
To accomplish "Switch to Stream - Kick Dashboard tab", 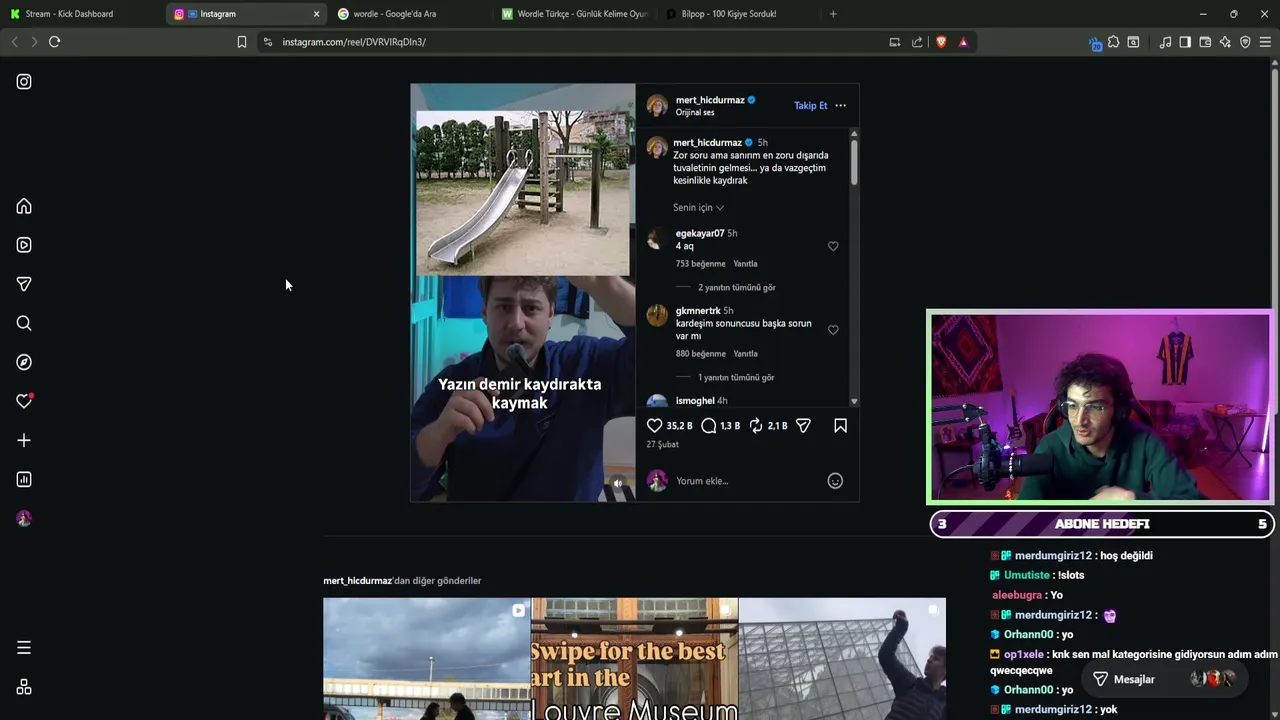I will pyautogui.click(x=80, y=14).
